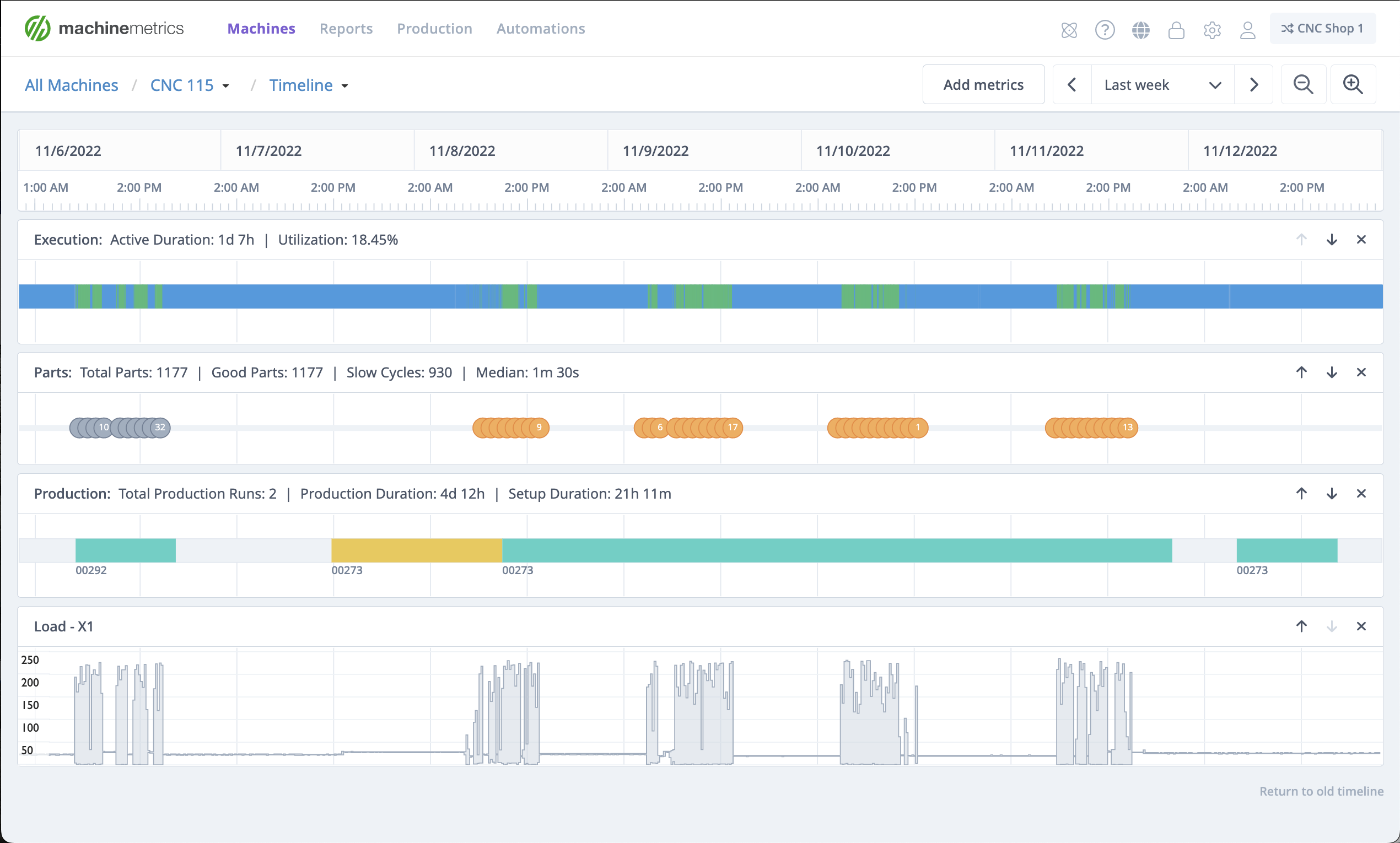This screenshot has width=1400, height=843.
Task: Open settings via the gear icon
Action: tap(1213, 30)
